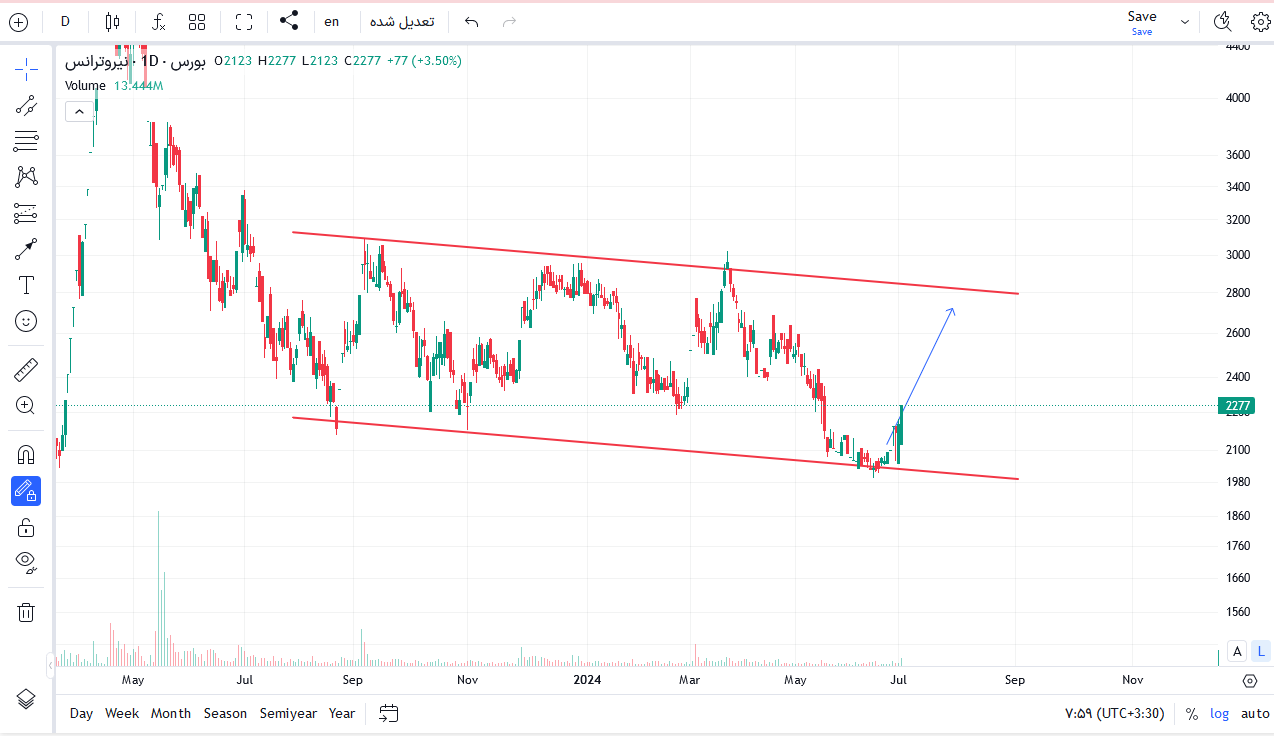This screenshot has width=1274, height=736.
Task: Open the indicator templates grid menu
Action: [x=197, y=22]
